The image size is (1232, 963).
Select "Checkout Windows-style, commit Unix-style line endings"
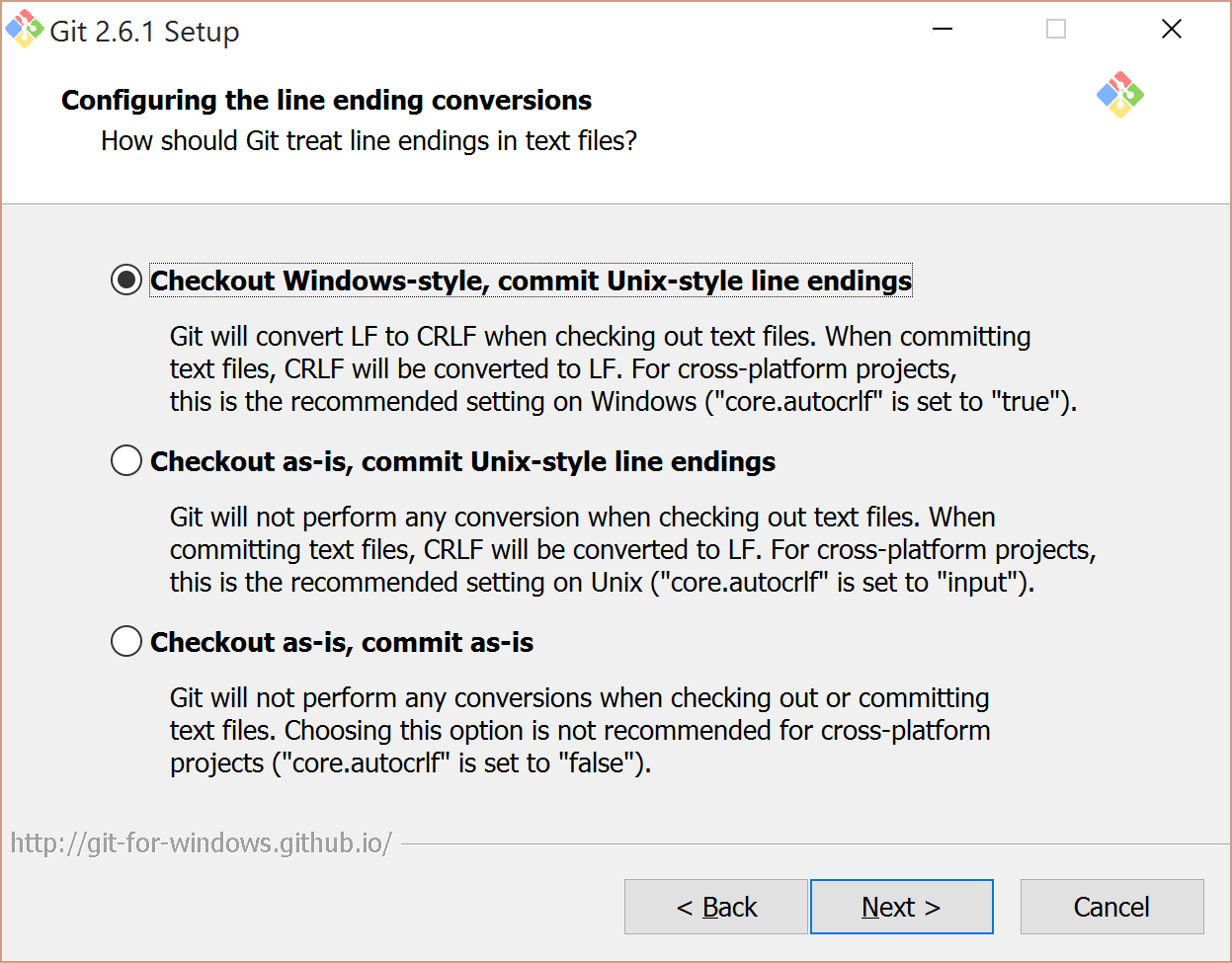coord(125,280)
